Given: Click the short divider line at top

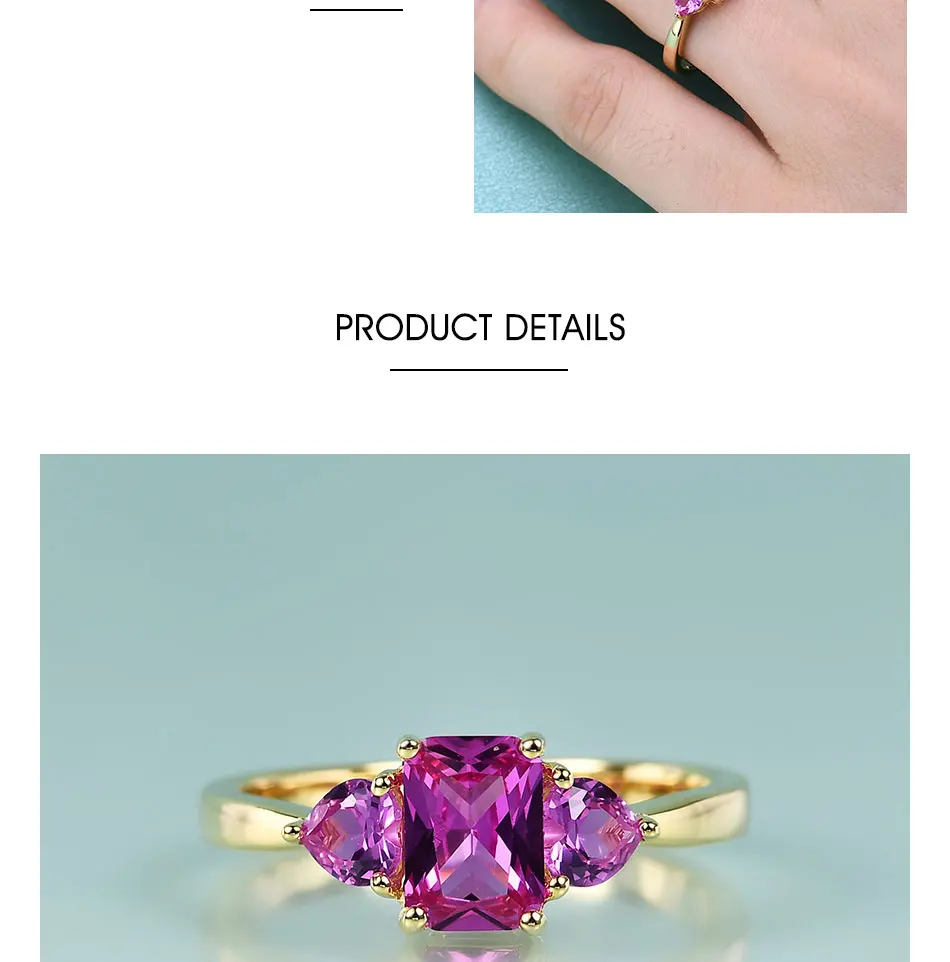Looking at the screenshot, I should click(357, 10).
